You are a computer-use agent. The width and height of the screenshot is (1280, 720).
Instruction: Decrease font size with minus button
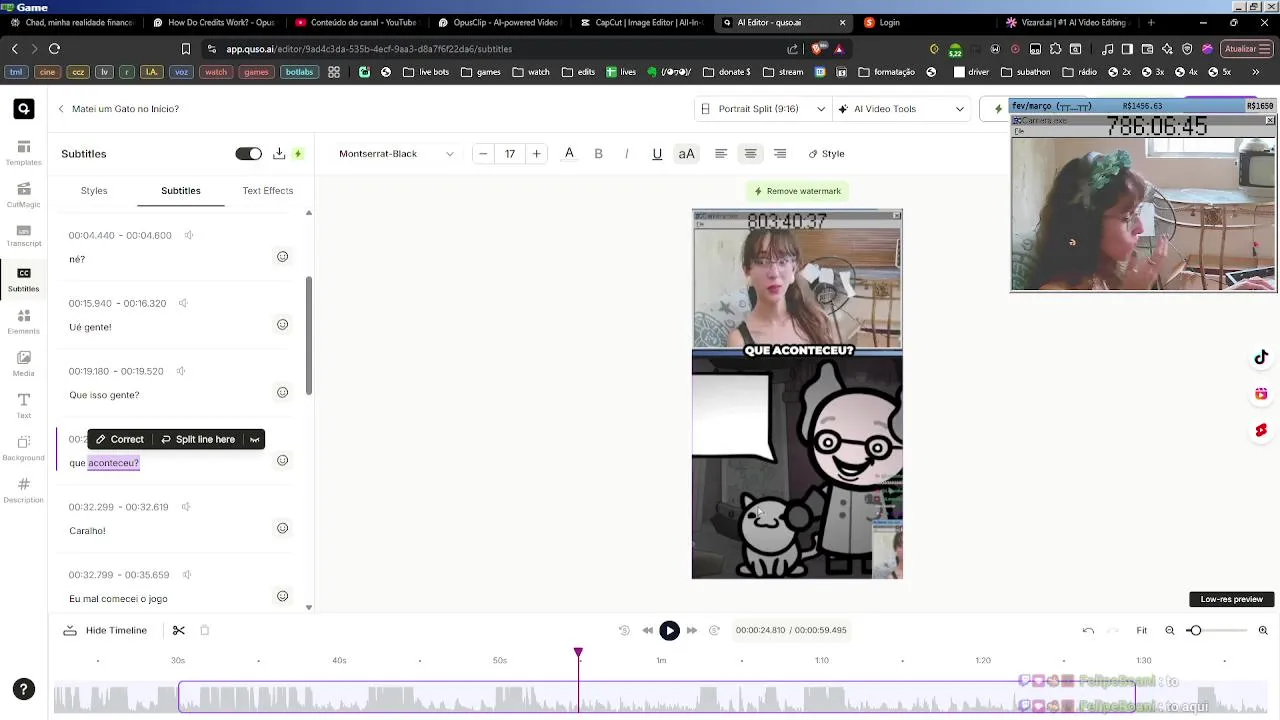[x=483, y=154]
